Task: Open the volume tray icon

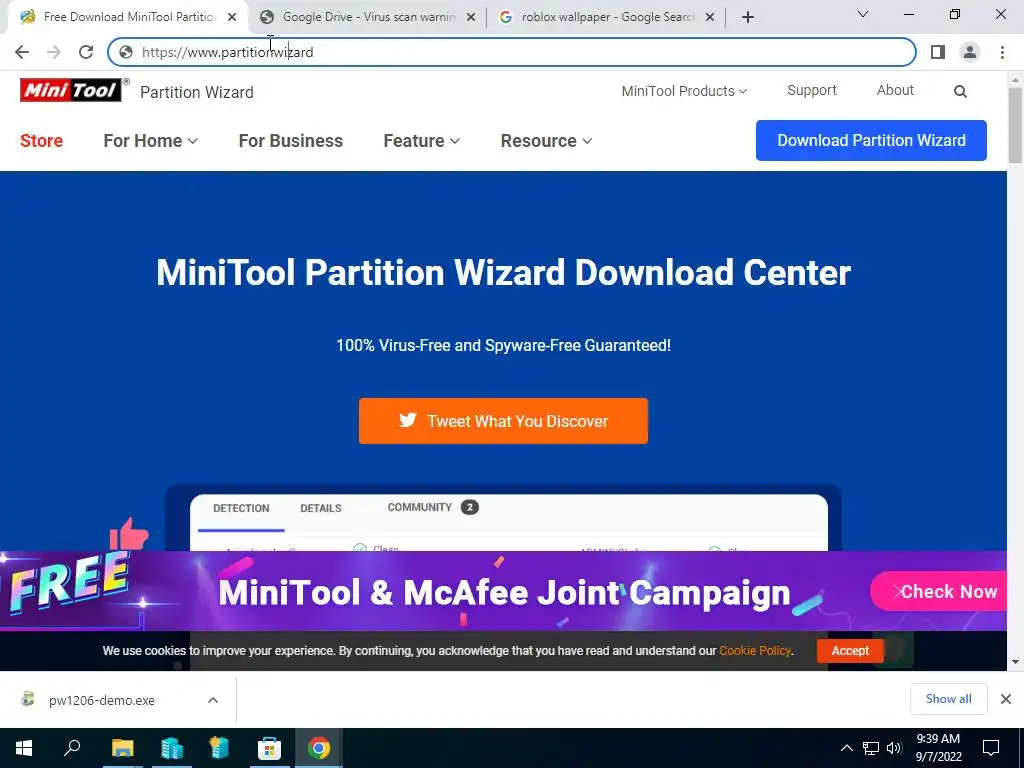Action: [x=895, y=748]
